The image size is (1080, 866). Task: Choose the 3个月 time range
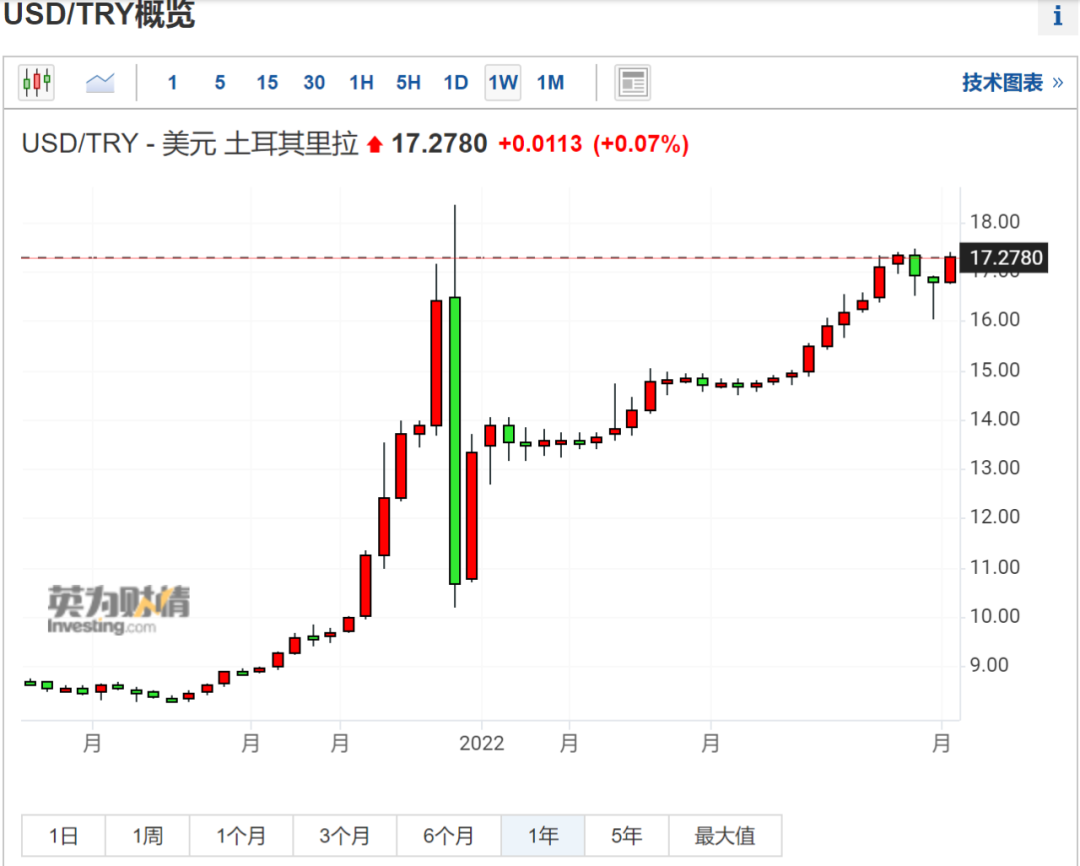[x=345, y=836]
